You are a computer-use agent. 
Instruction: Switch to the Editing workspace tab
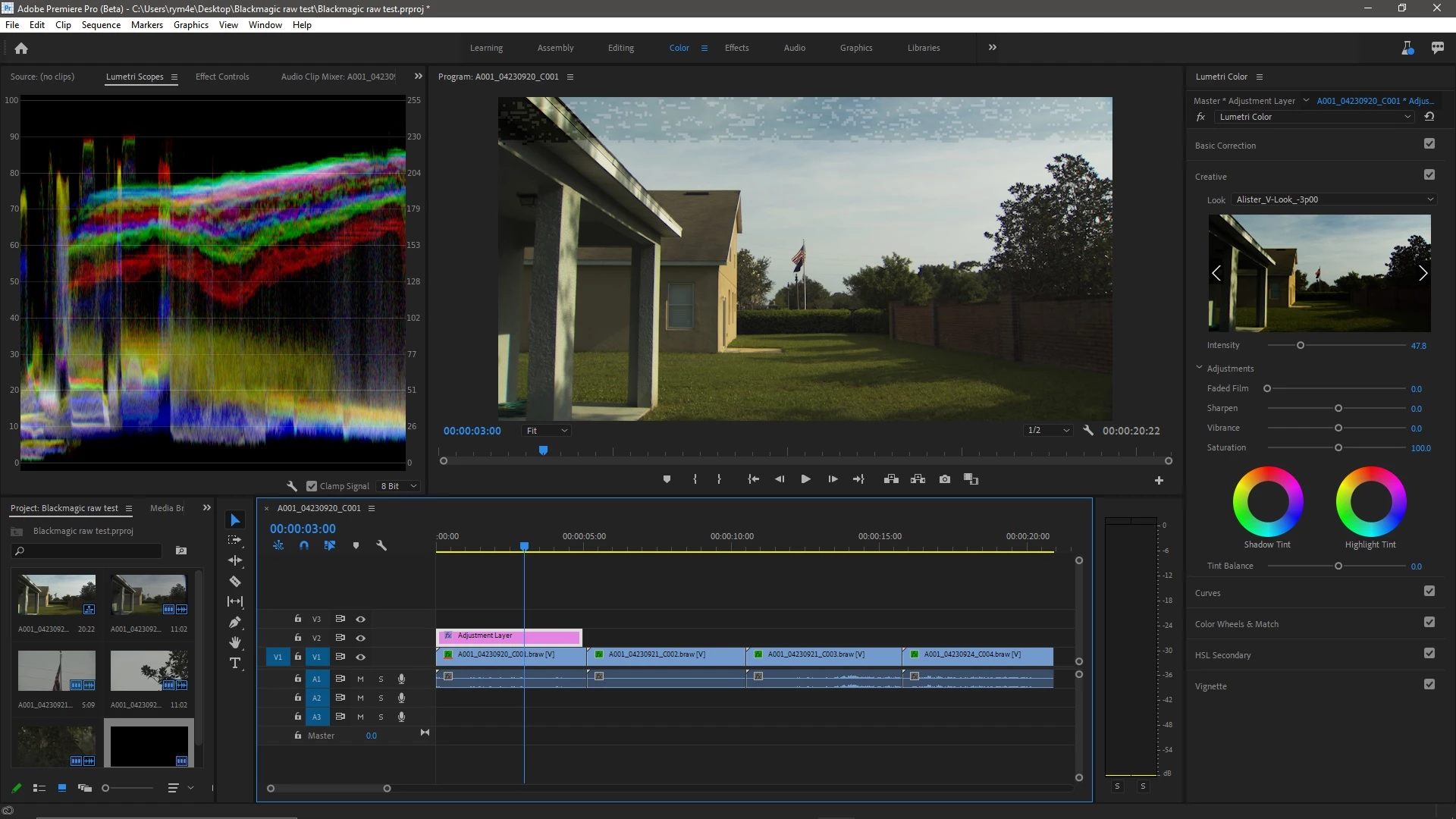620,48
